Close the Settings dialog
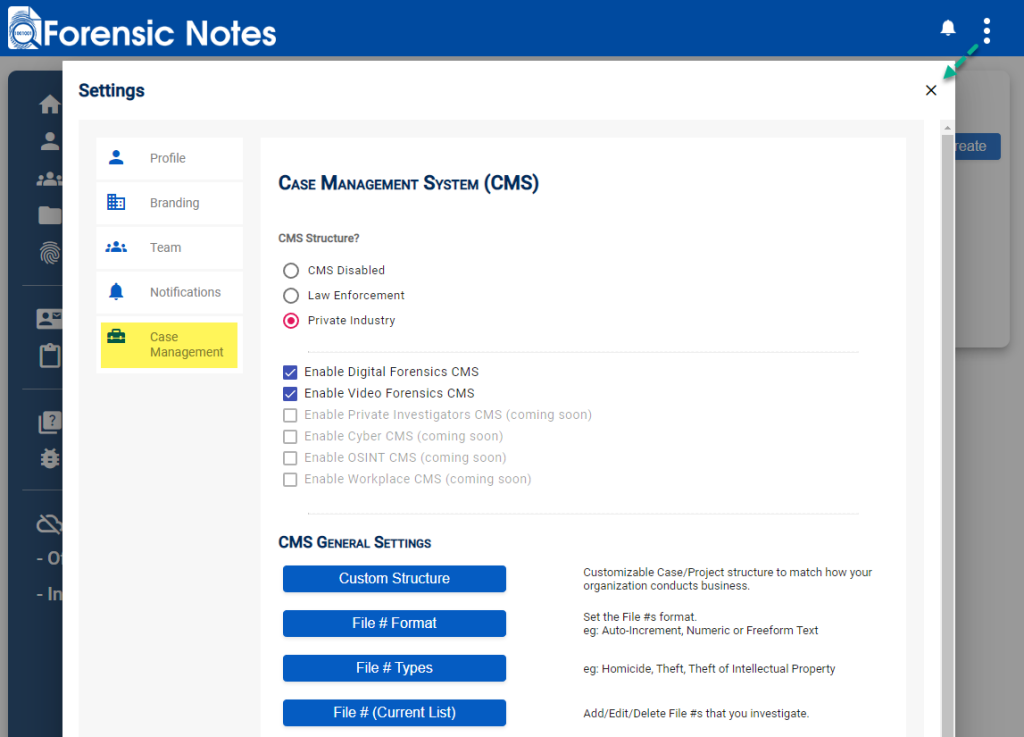The width and height of the screenshot is (1024, 737). click(x=931, y=90)
